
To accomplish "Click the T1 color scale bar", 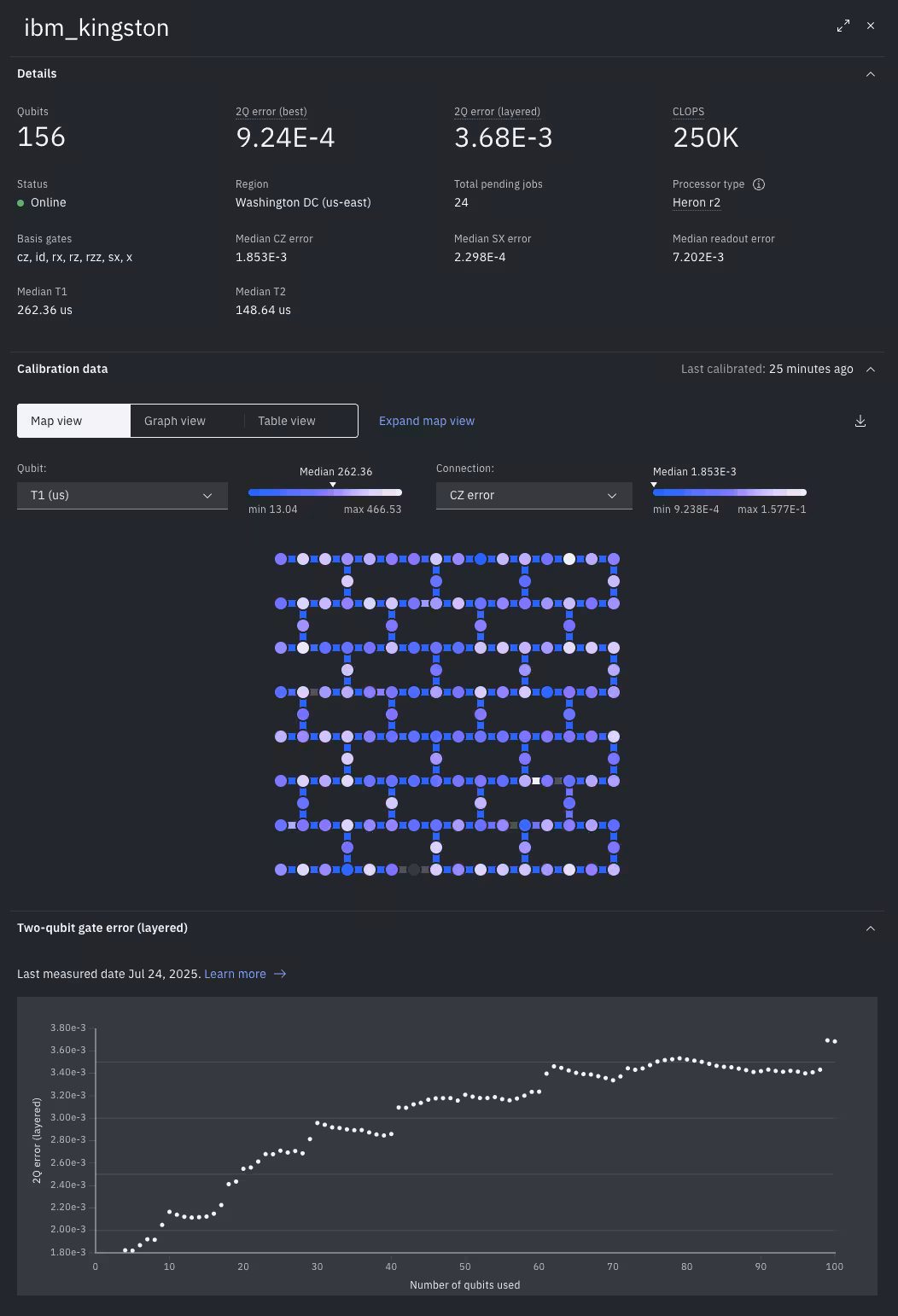I will coord(325,492).
